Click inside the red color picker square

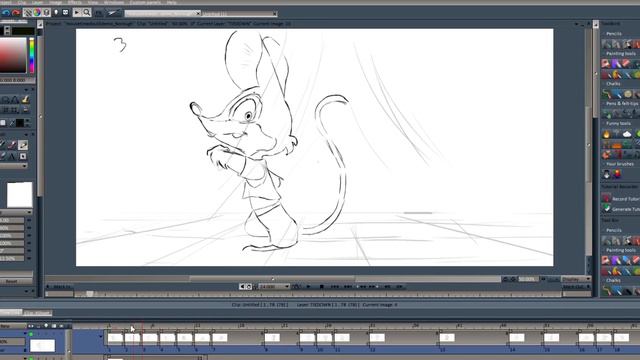tap(13, 55)
